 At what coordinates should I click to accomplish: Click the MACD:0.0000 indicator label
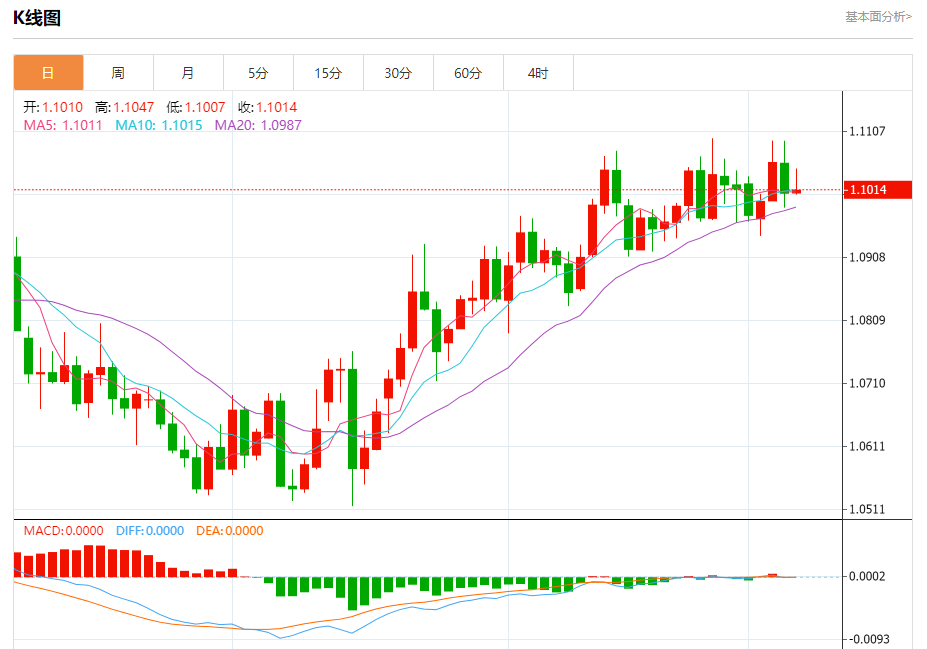click(63, 531)
